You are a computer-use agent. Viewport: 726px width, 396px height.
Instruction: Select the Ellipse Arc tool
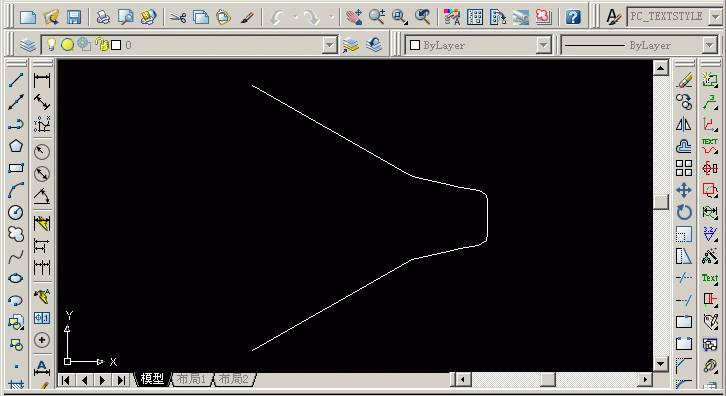click(16, 300)
